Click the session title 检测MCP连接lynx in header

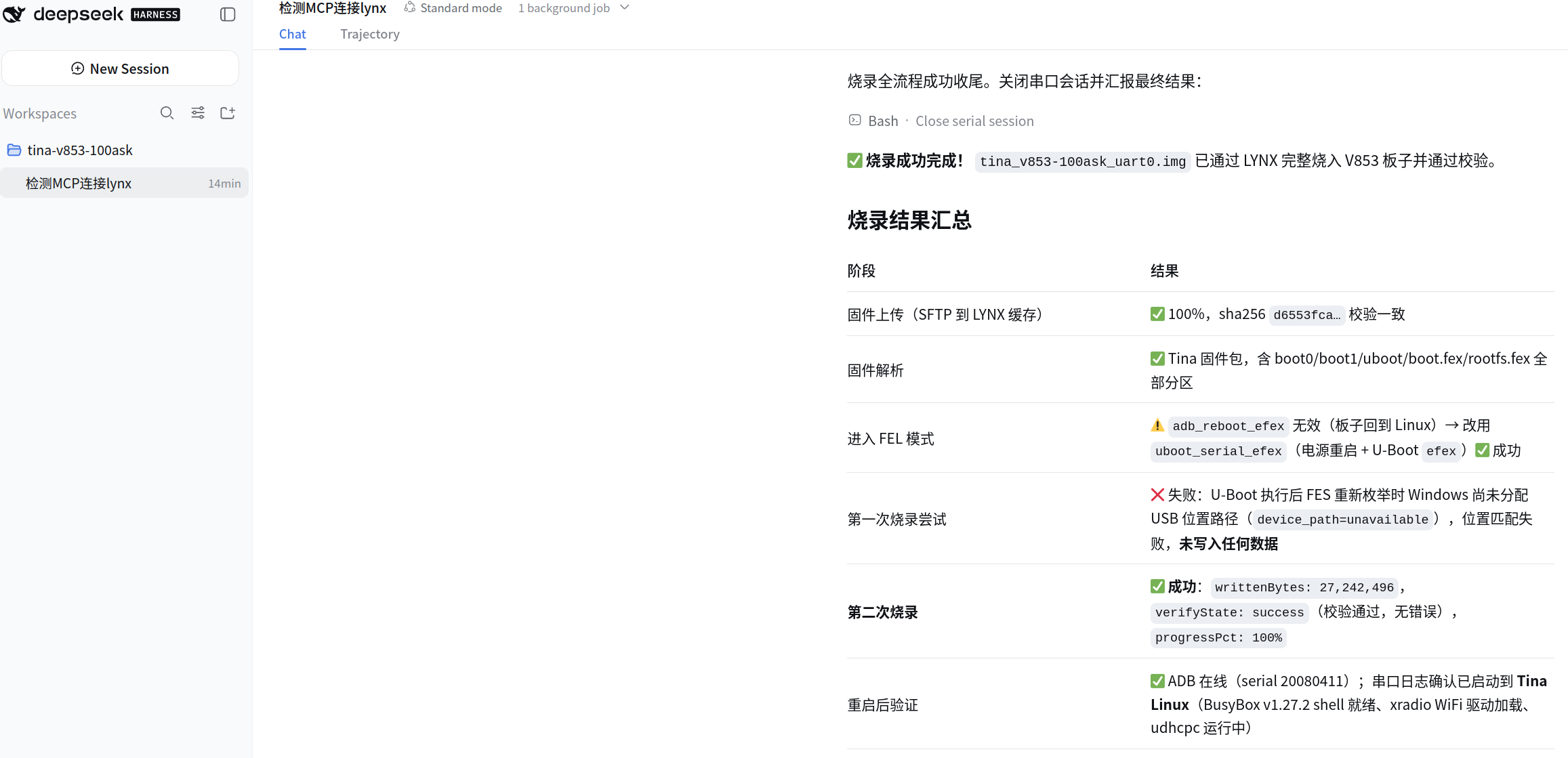(333, 8)
